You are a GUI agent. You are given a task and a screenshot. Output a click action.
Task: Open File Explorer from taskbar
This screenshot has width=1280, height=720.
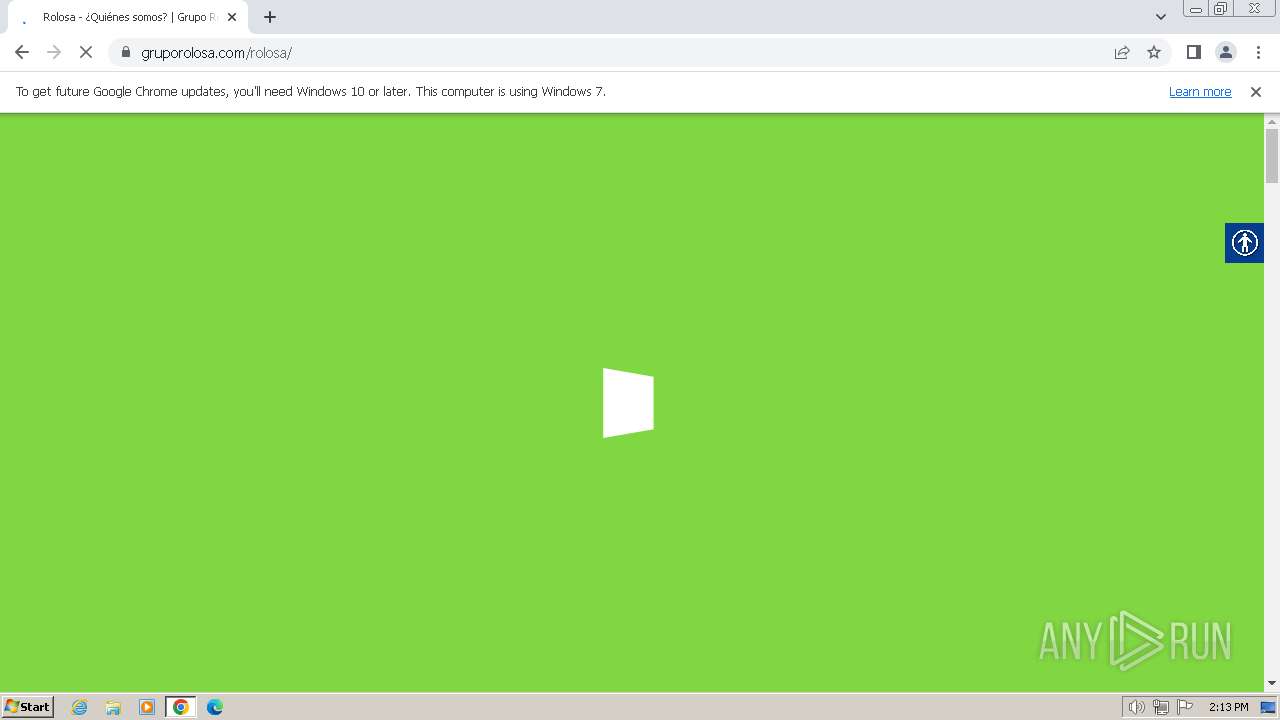pyautogui.click(x=113, y=707)
